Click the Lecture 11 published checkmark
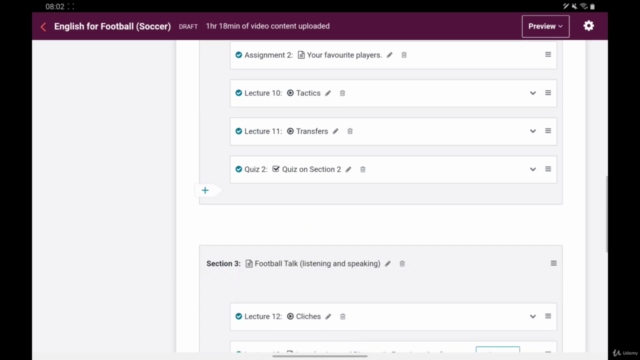This screenshot has width=640, height=360. point(239,131)
